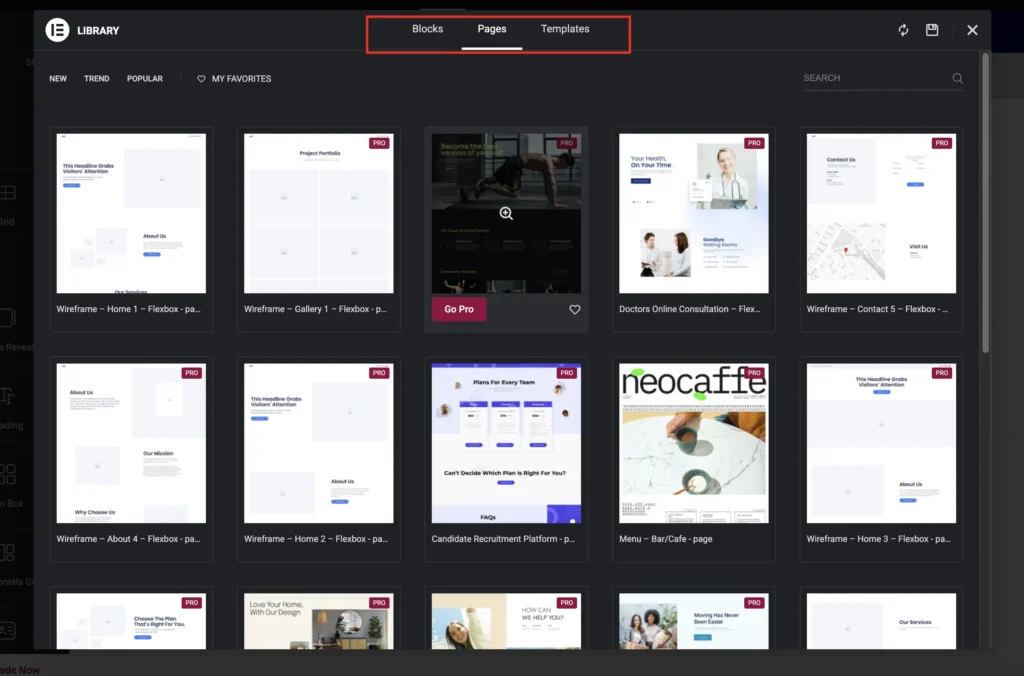
Task: Favorite the fitness template via its heart icon
Action: pos(575,309)
